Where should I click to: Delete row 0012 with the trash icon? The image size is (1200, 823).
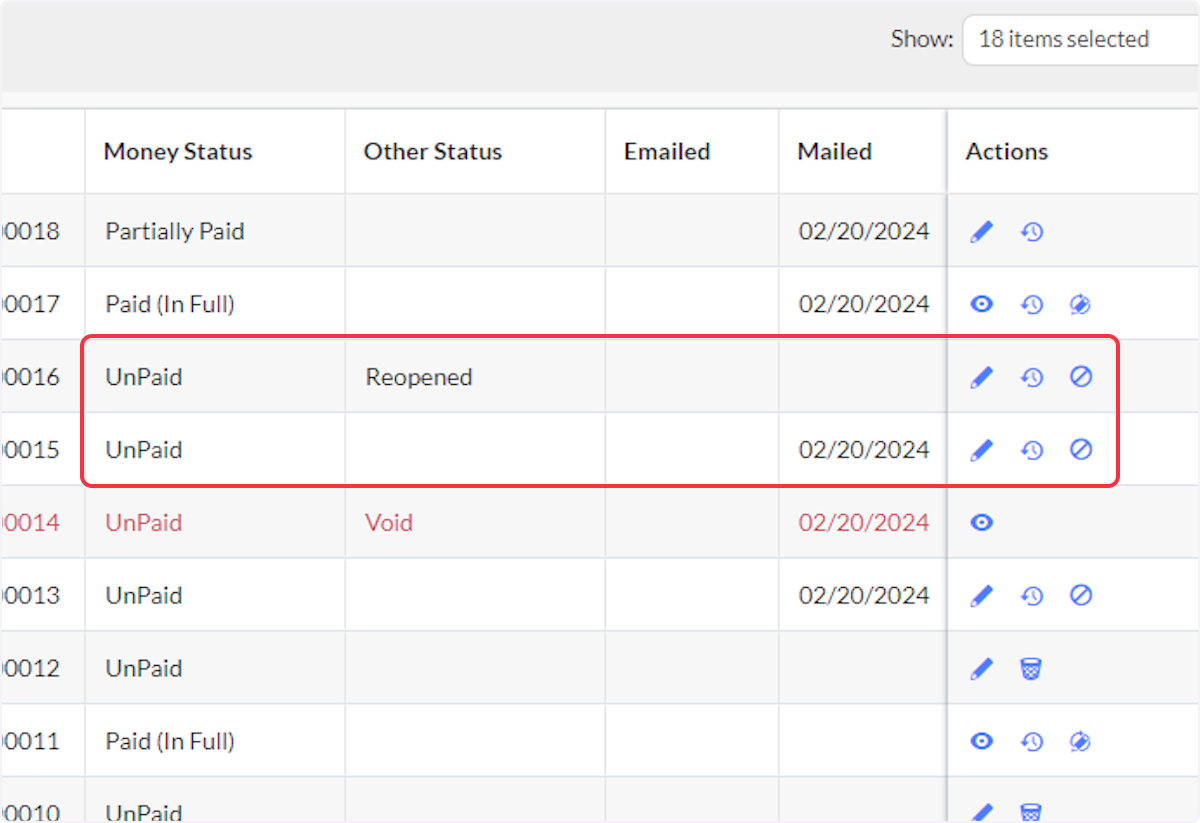coord(1031,668)
